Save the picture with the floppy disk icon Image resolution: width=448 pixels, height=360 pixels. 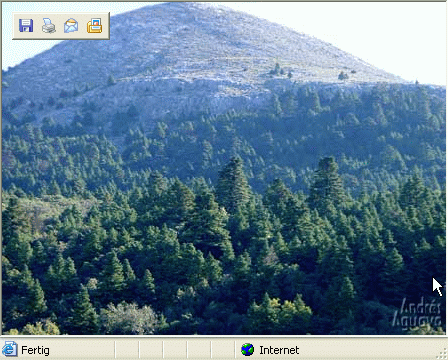tap(26, 26)
